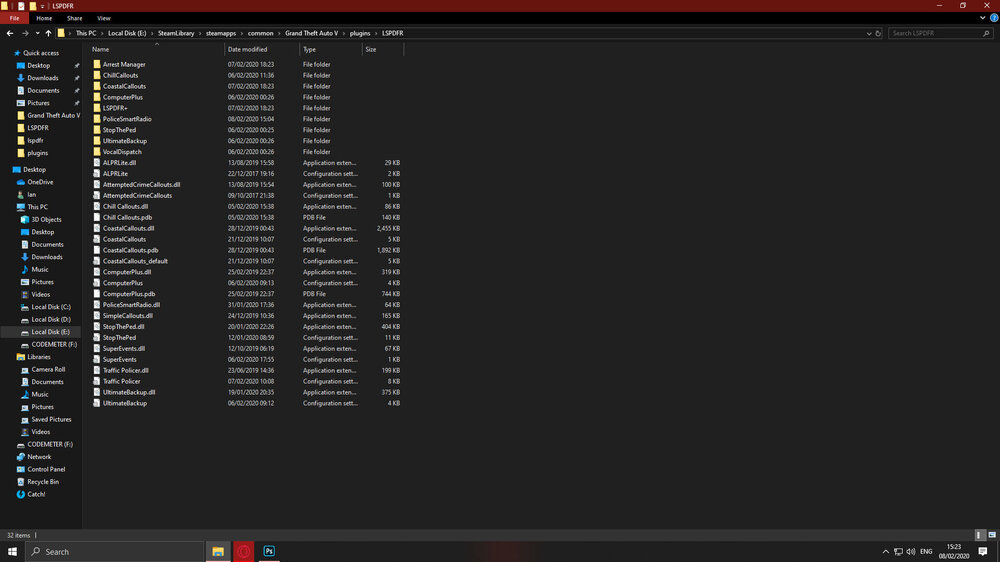Expand the ribbon with chevron
This screenshot has height=562, width=1000.
click(982, 18)
